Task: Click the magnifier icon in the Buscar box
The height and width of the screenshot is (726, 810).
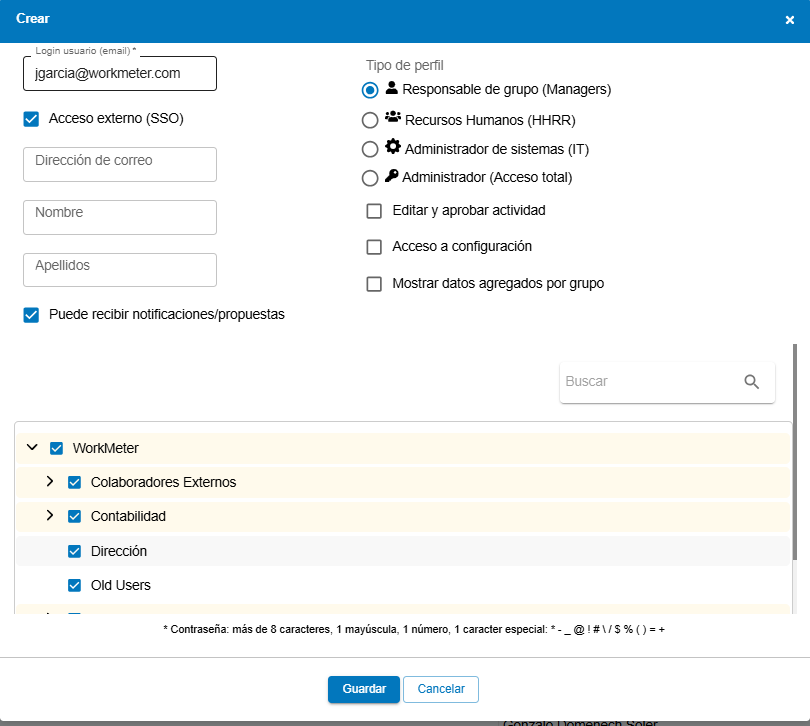Action: pos(752,382)
